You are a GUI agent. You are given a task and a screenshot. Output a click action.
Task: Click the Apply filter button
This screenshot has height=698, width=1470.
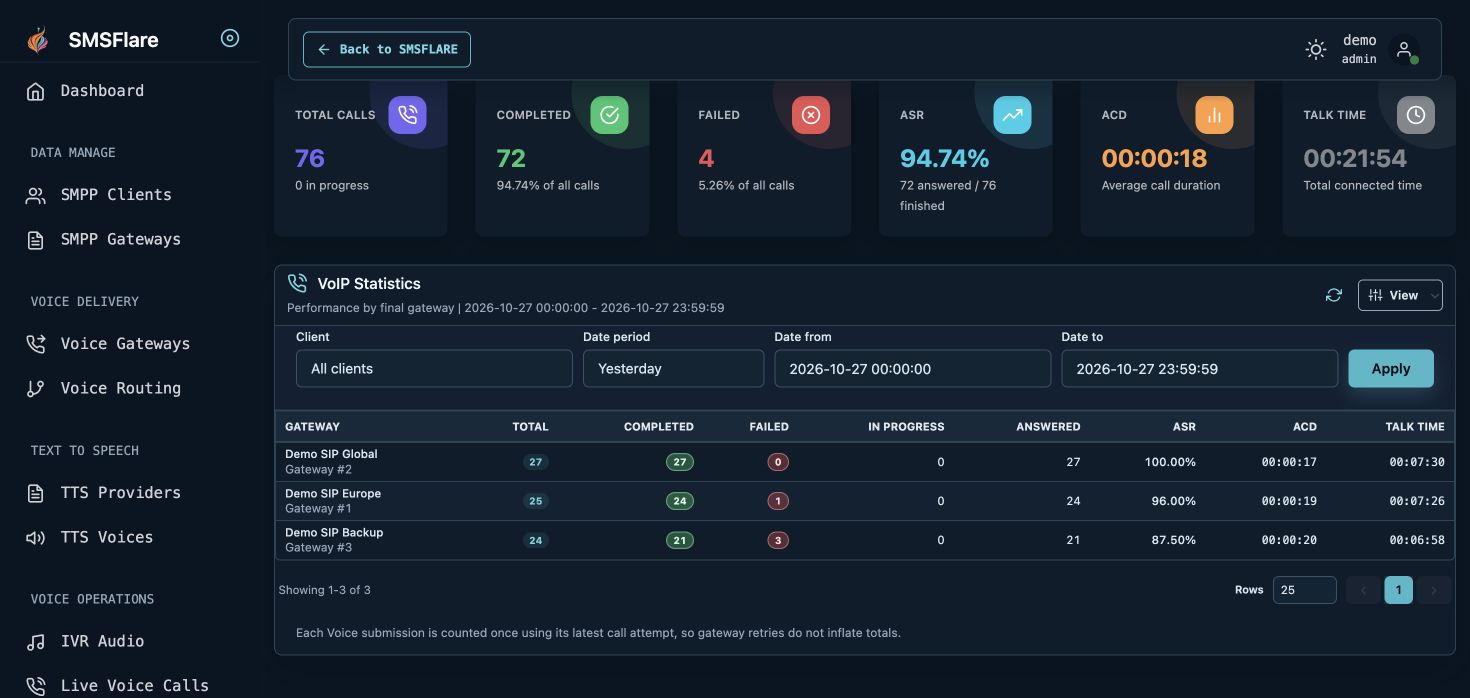[x=1390, y=368]
